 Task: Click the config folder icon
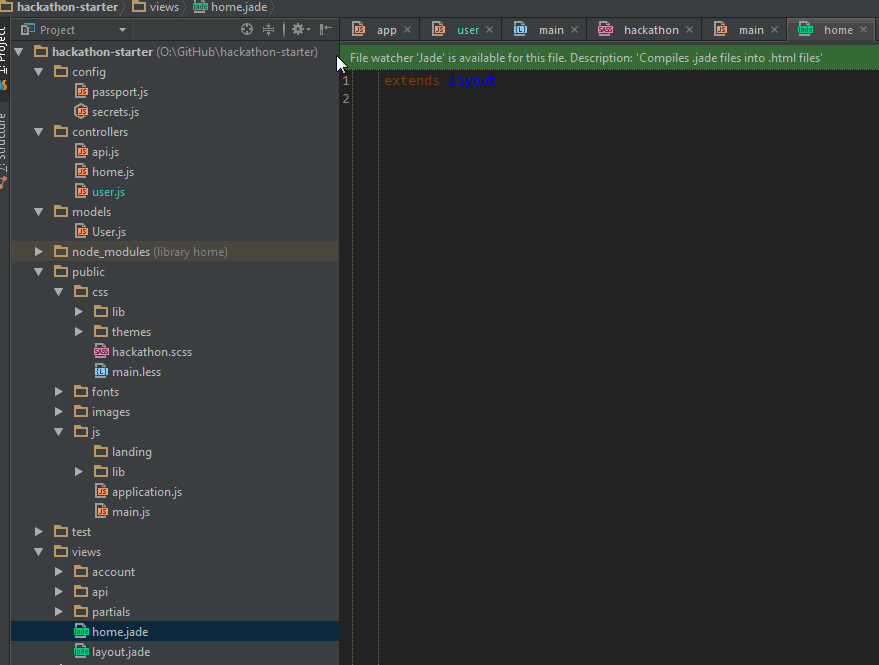[61, 71]
